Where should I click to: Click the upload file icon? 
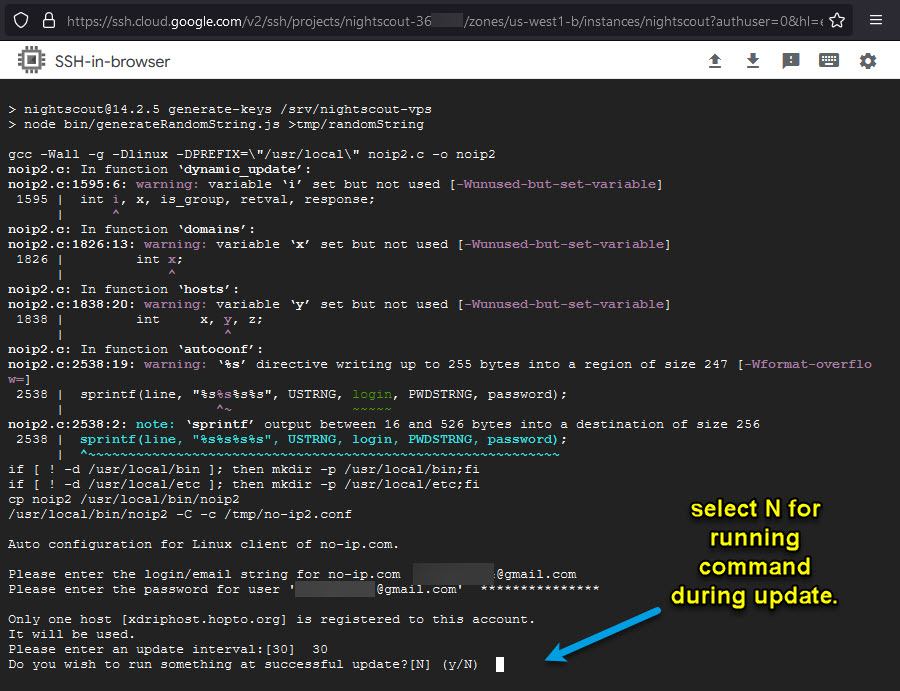click(714, 61)
